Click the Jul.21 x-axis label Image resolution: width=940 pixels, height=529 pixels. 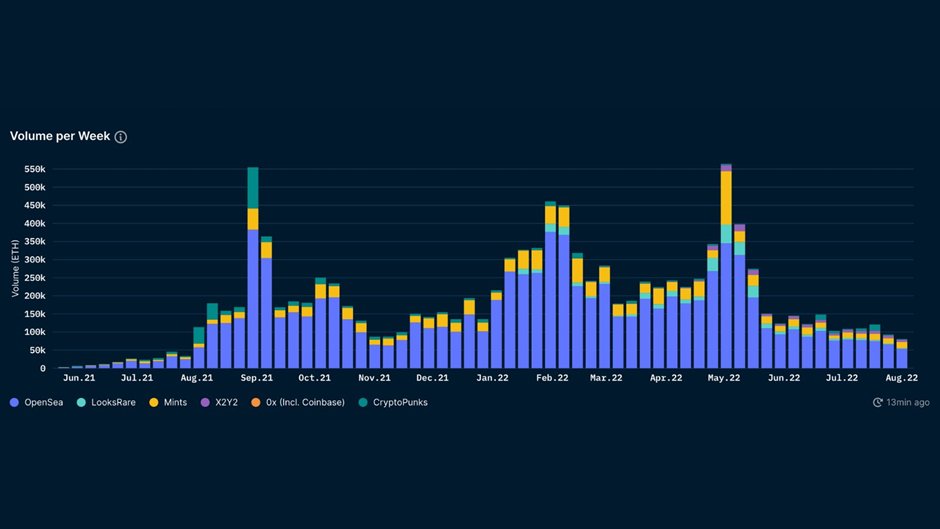(137, 378)
